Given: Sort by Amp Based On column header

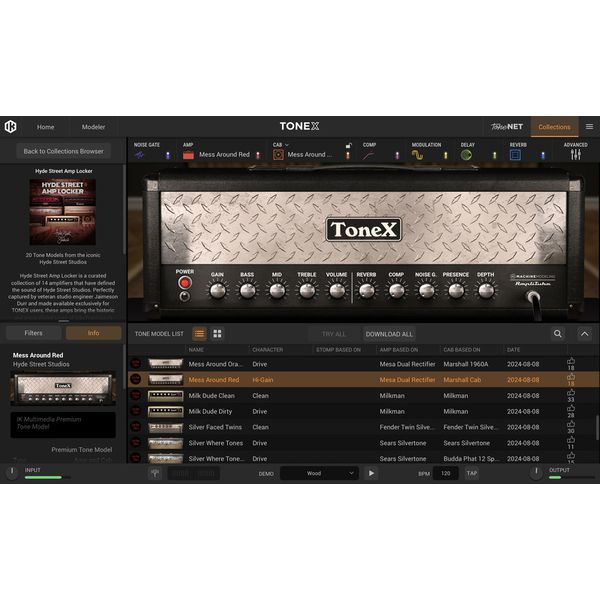Looking at the screenshot, I should tap(399, 350).
